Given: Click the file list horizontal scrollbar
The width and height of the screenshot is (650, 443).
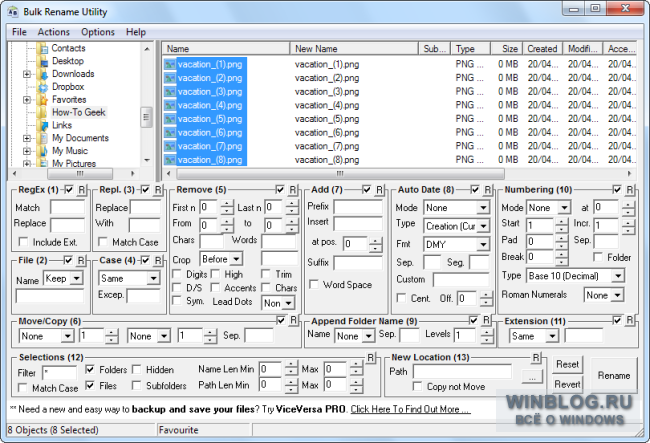Looking at the screenshot, I should 340,173.
